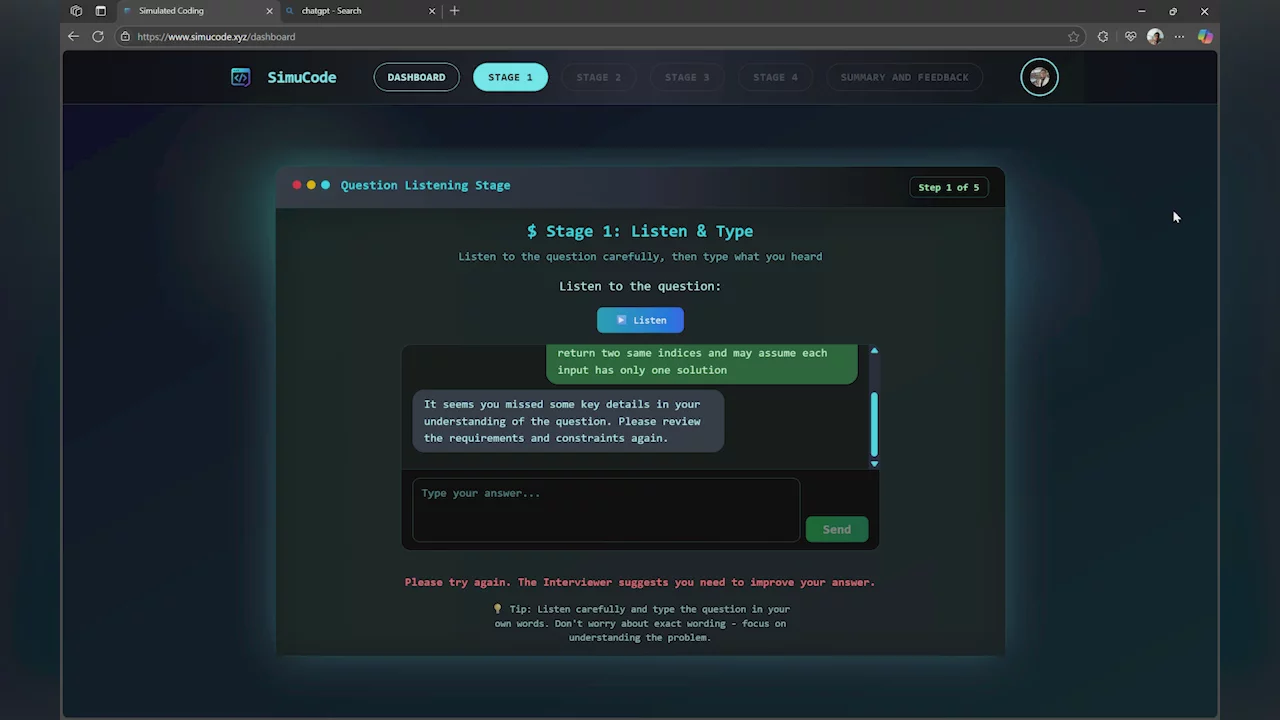This screenshot has height=720, width=1280.
Task: Go to the STAGE 4 nav item
Action: click(x=775, y=77)
